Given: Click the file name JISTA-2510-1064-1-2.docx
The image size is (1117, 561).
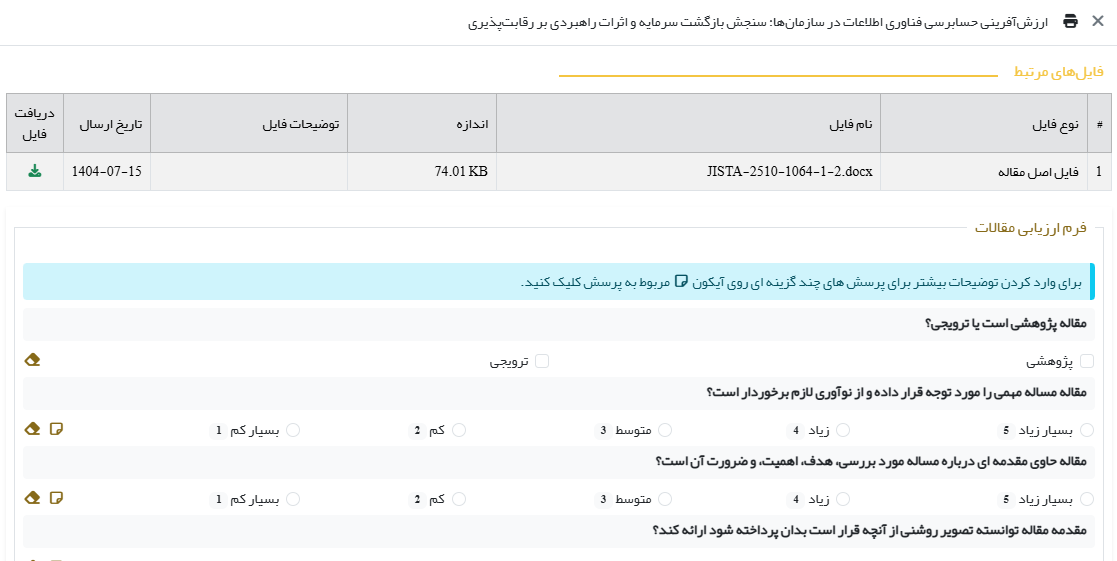Looking at the screenshot, I should point(789,171).
